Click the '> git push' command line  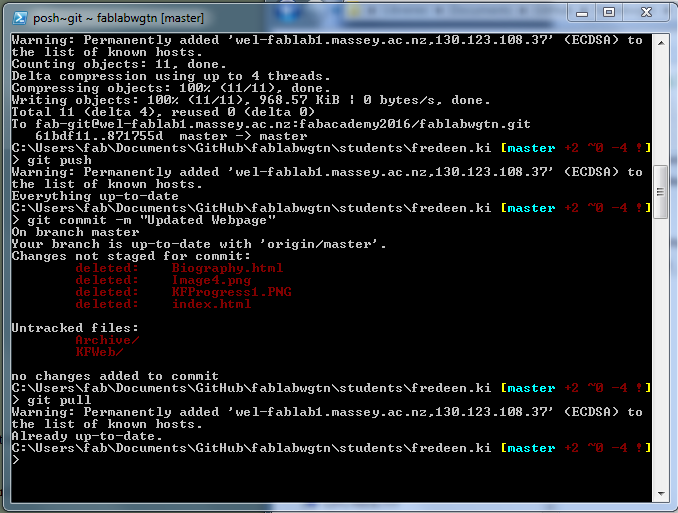[51, 160]
